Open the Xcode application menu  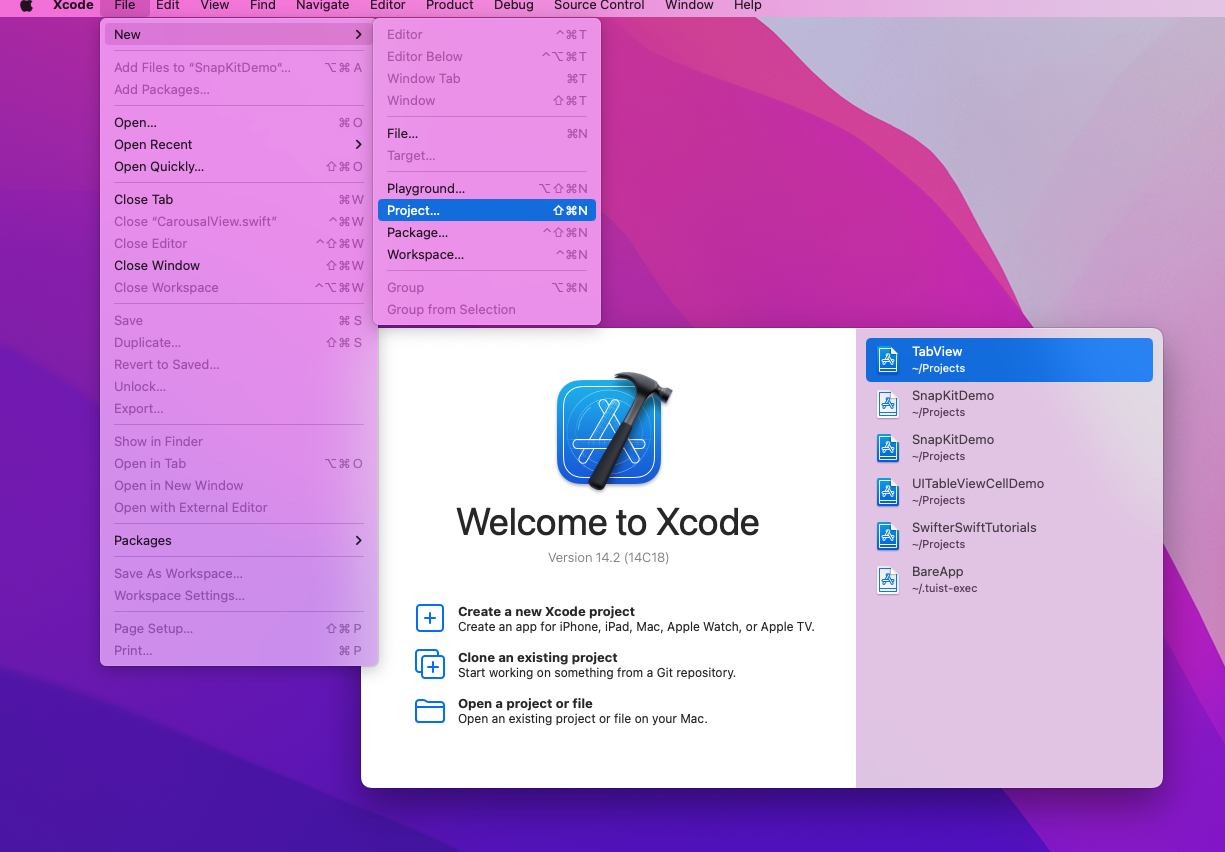tap(73, 5)
